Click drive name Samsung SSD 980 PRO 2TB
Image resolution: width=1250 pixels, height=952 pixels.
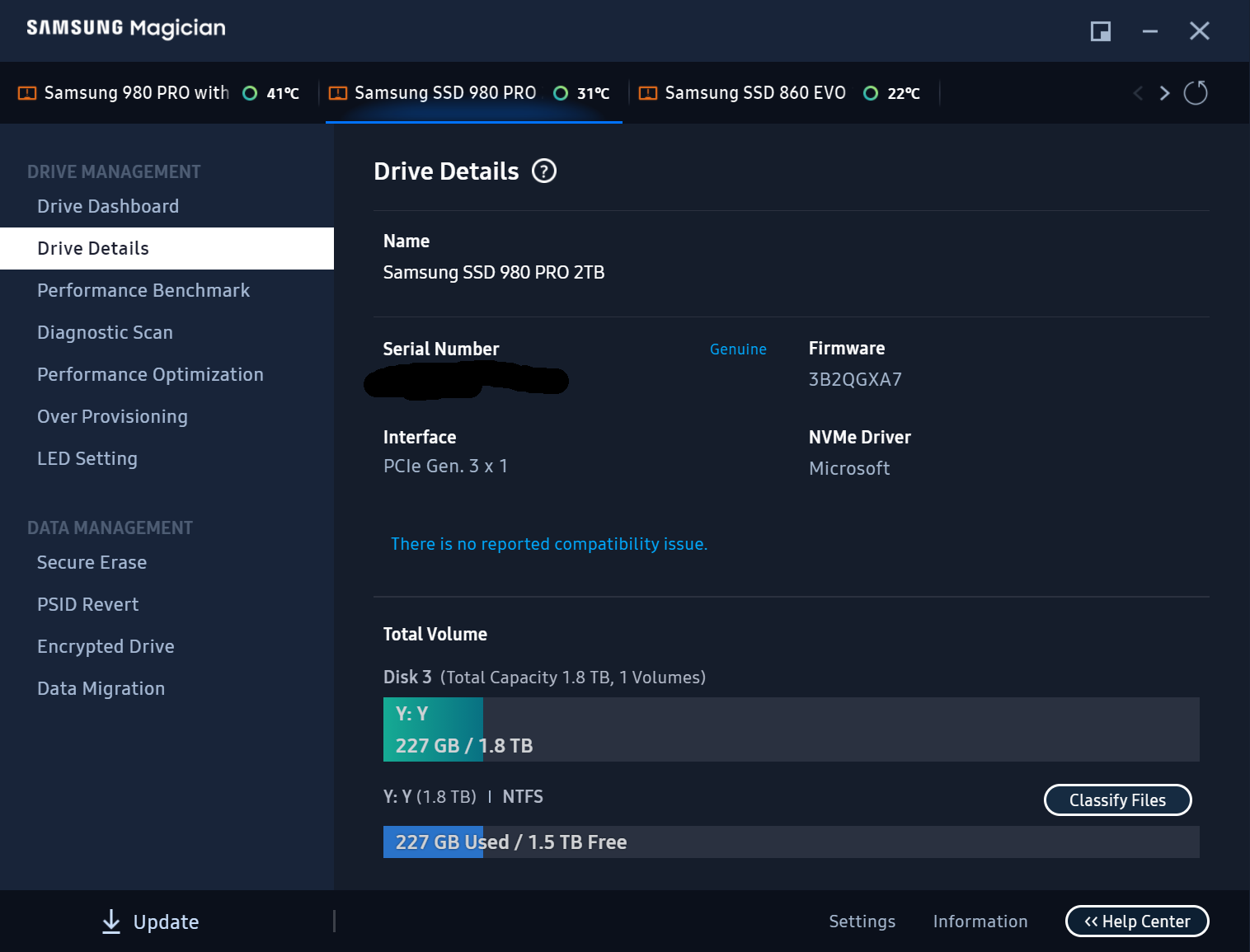point(494,272)
